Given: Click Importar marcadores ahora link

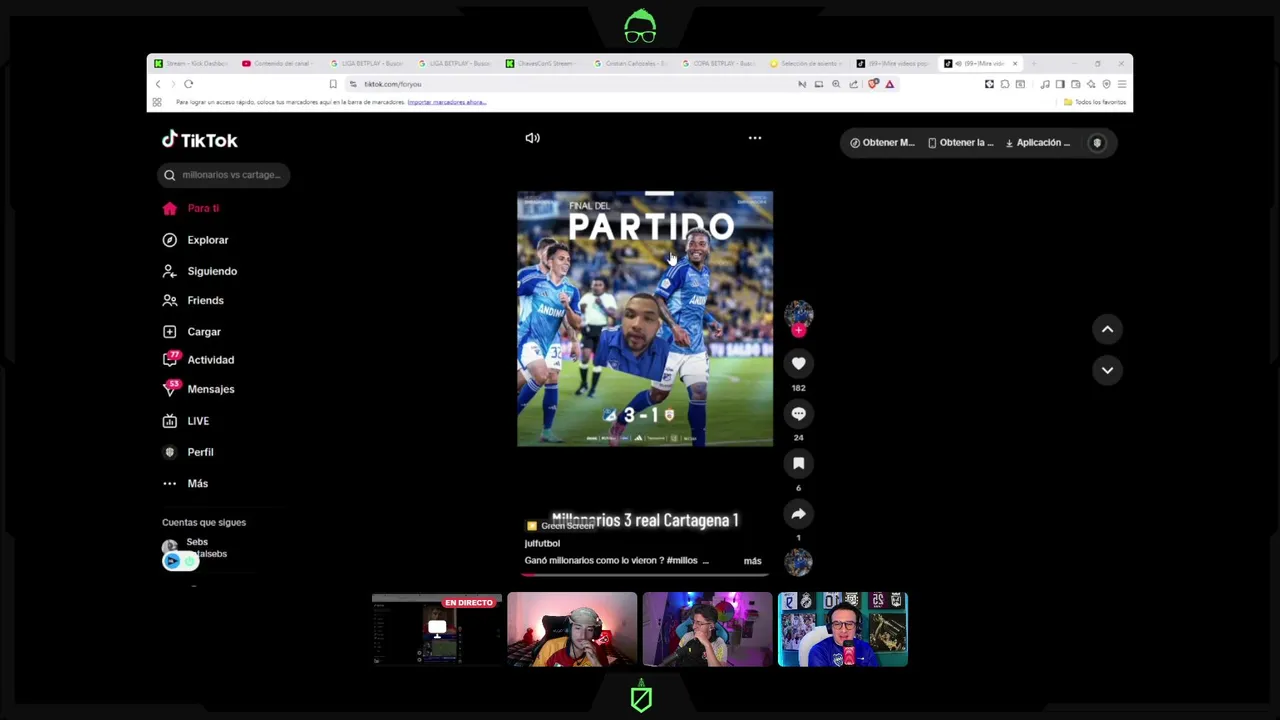Looking at the screenshot, I should click(x=447, y=102).
